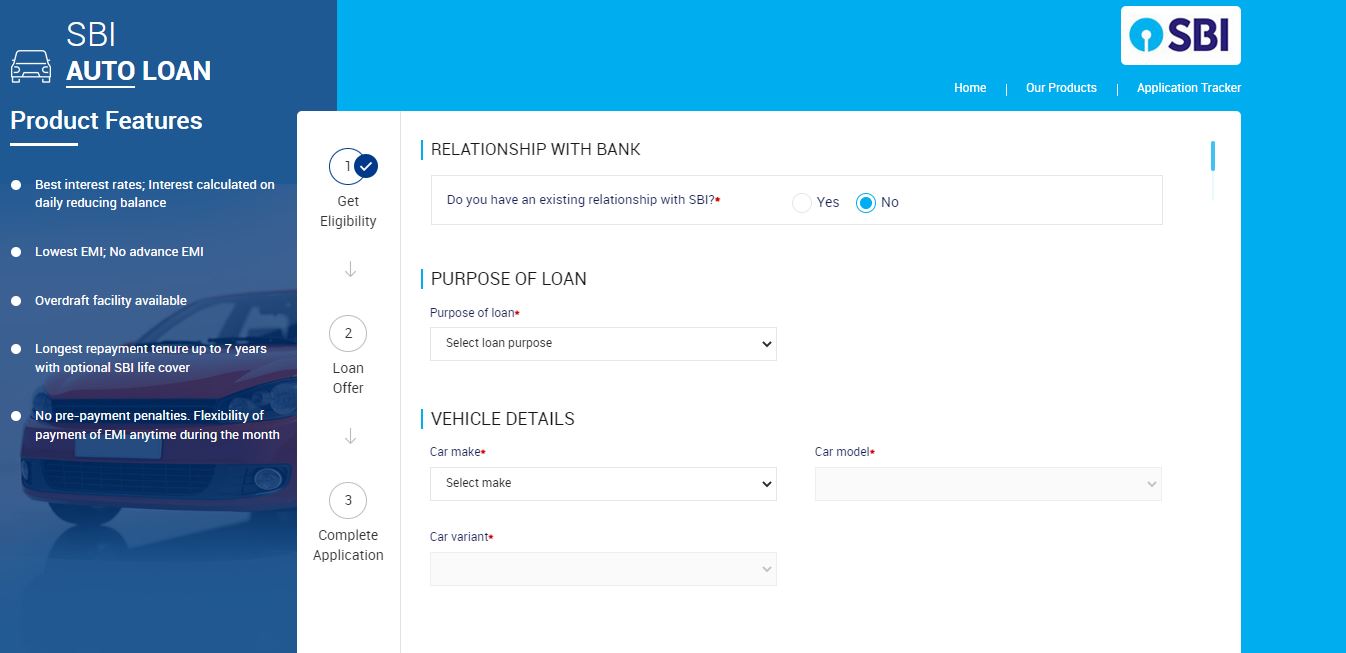Open the Application Tracker link
1346x653 pixels.
coord(1189,88)
